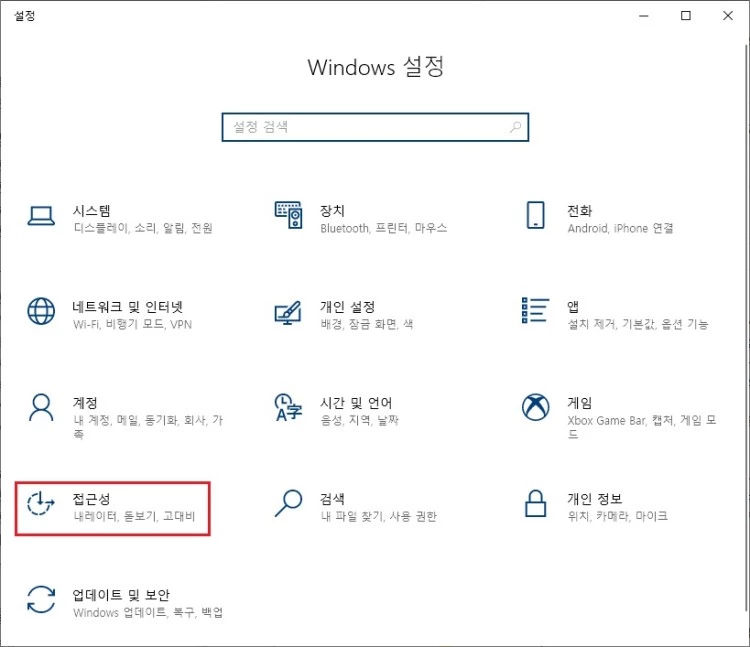Open the 앱 list icon
This screenshot has width=750, height=647.
point(535,310)
